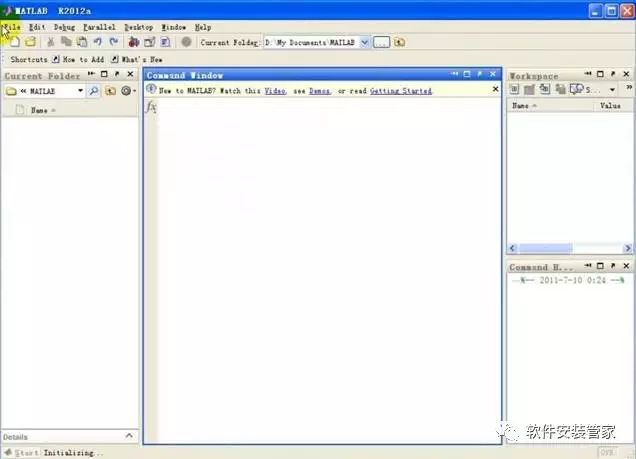Click the Open file folder icon

(30, 42)
